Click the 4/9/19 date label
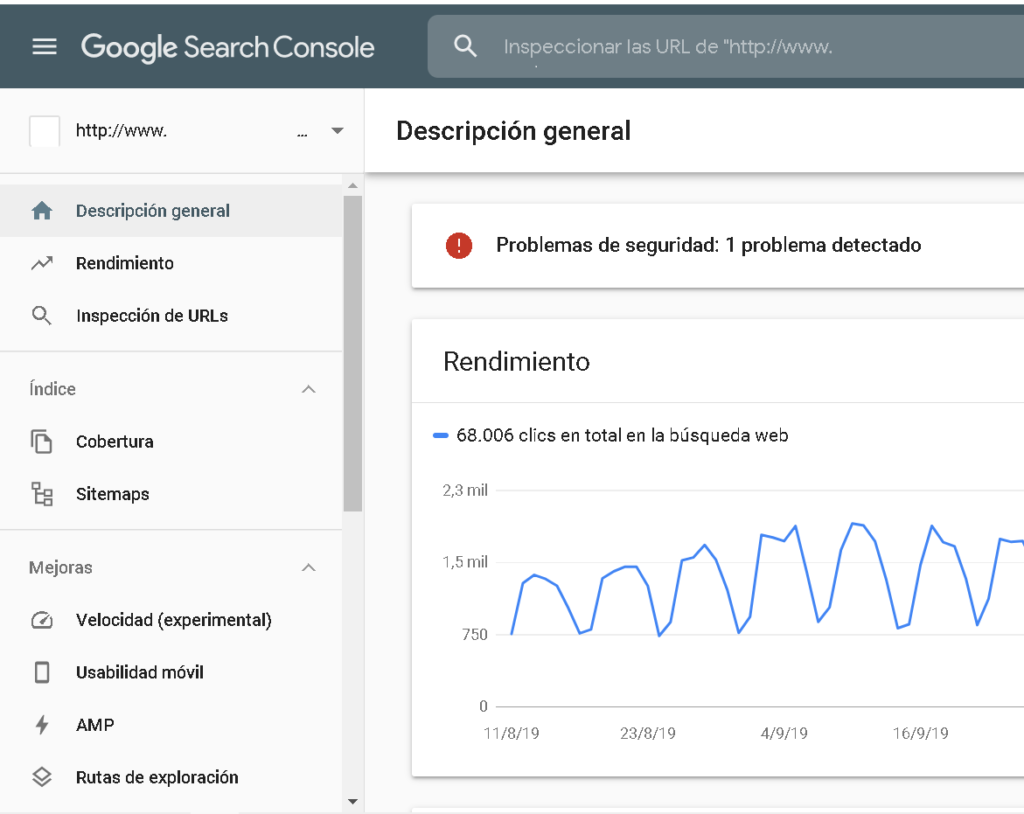Image resolution: width=1024 pixels, height=814 pixels. (x=784, y=733)
